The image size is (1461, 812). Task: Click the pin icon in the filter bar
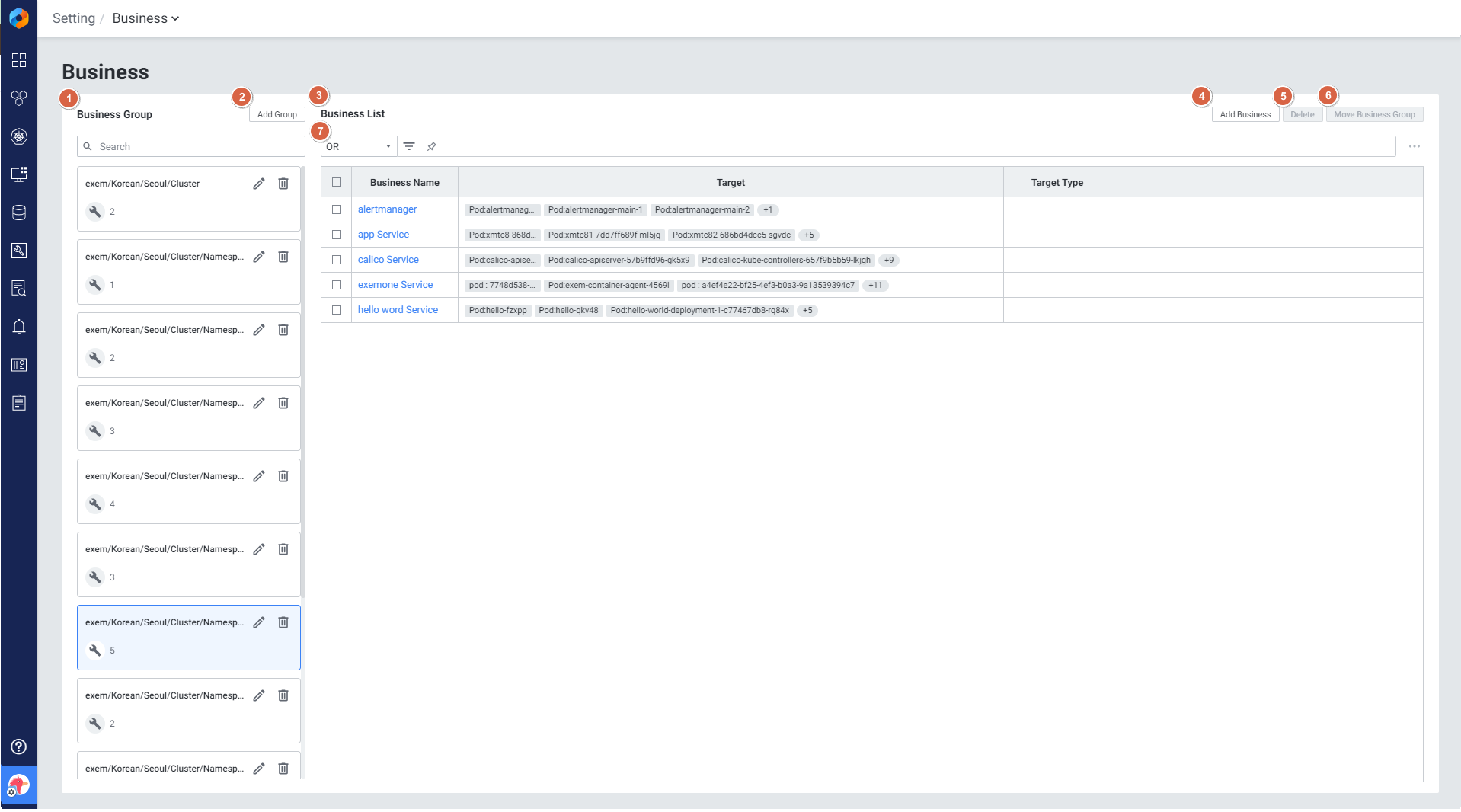pyautogui.click(x=432, y=146)
